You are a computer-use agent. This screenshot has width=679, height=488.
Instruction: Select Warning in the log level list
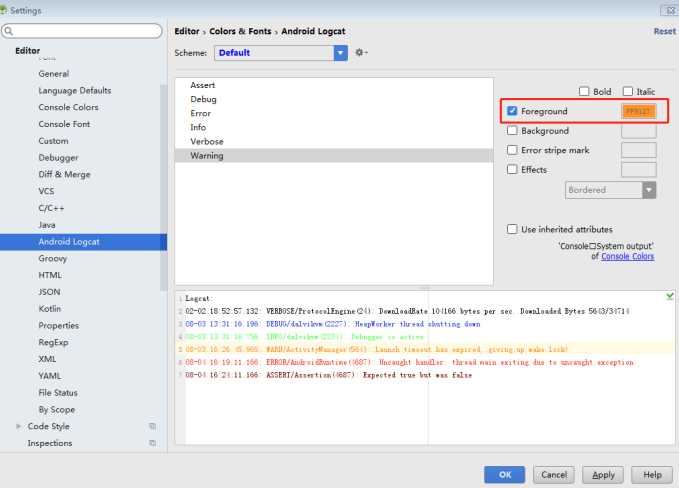pos(334,155)
